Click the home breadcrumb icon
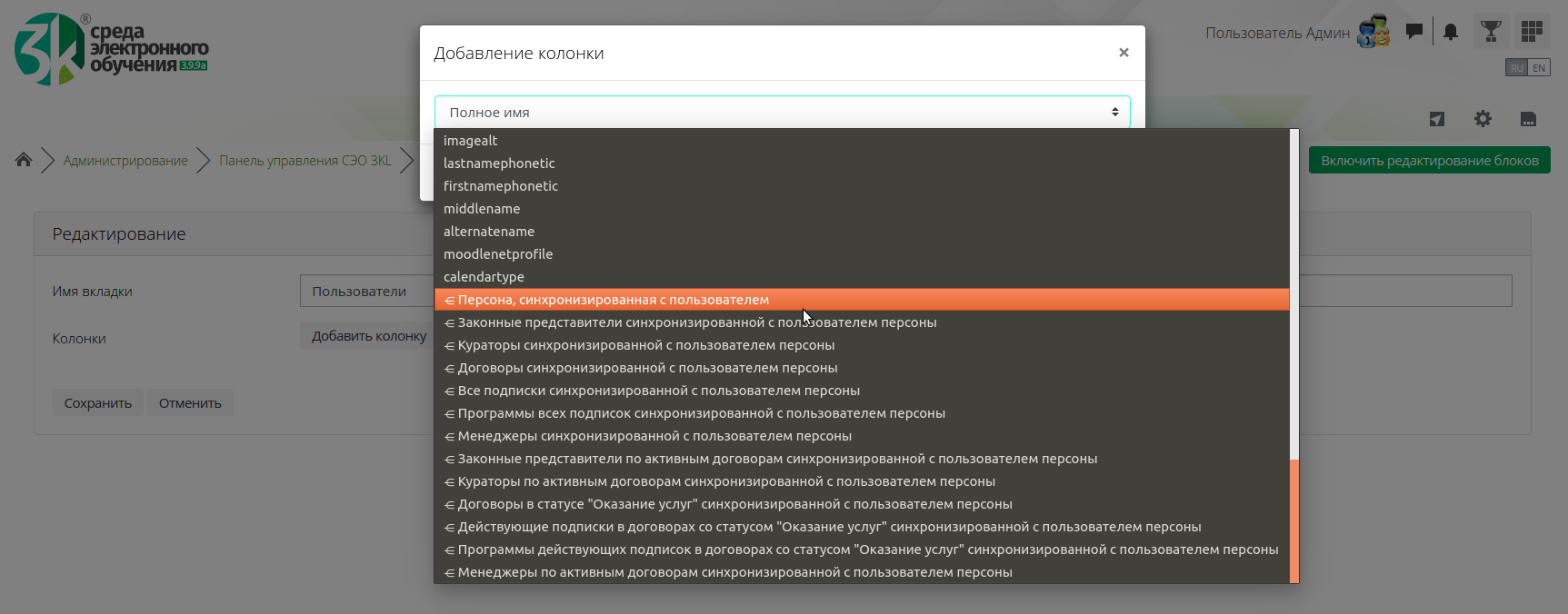 (24, 160)
